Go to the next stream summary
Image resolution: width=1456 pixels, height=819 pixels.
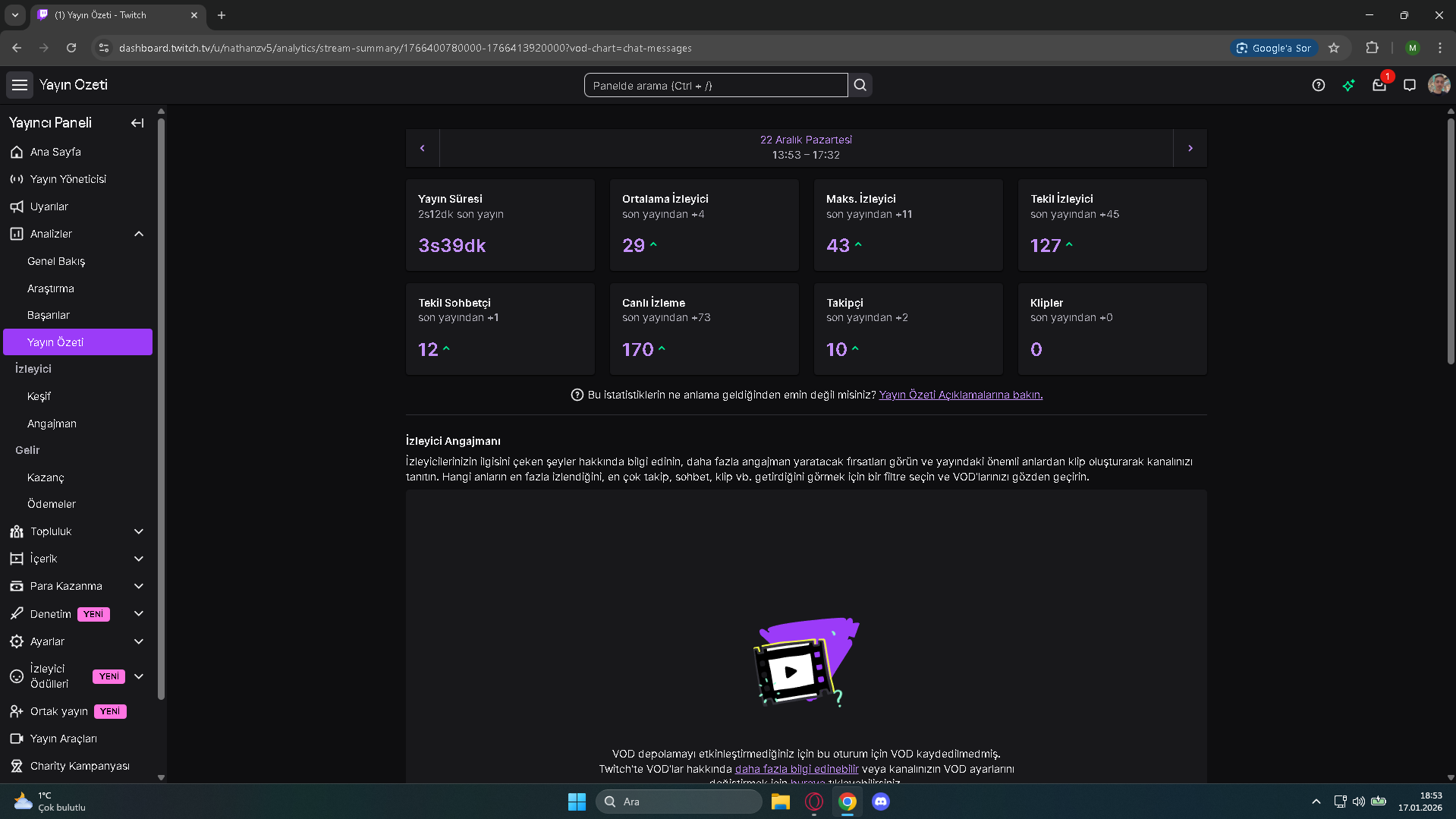tap(1190, 148)
